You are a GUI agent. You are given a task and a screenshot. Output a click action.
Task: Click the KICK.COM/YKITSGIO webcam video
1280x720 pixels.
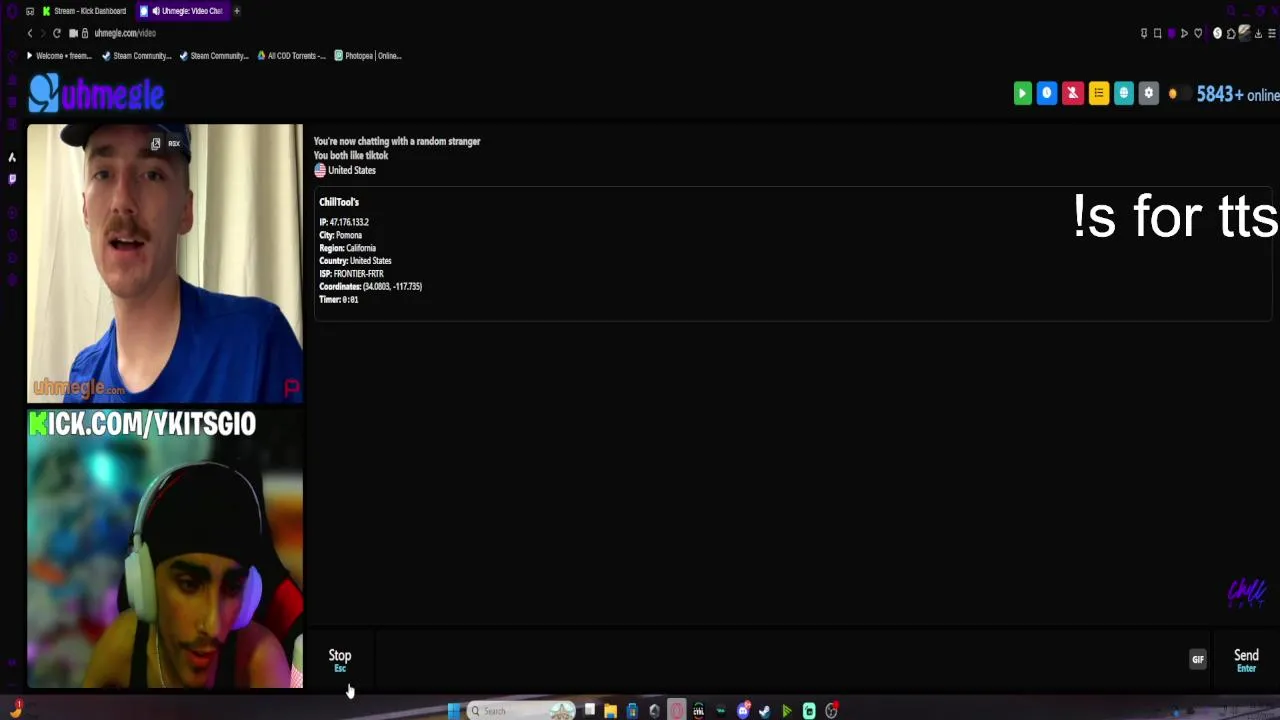click(x=165, y=548)
